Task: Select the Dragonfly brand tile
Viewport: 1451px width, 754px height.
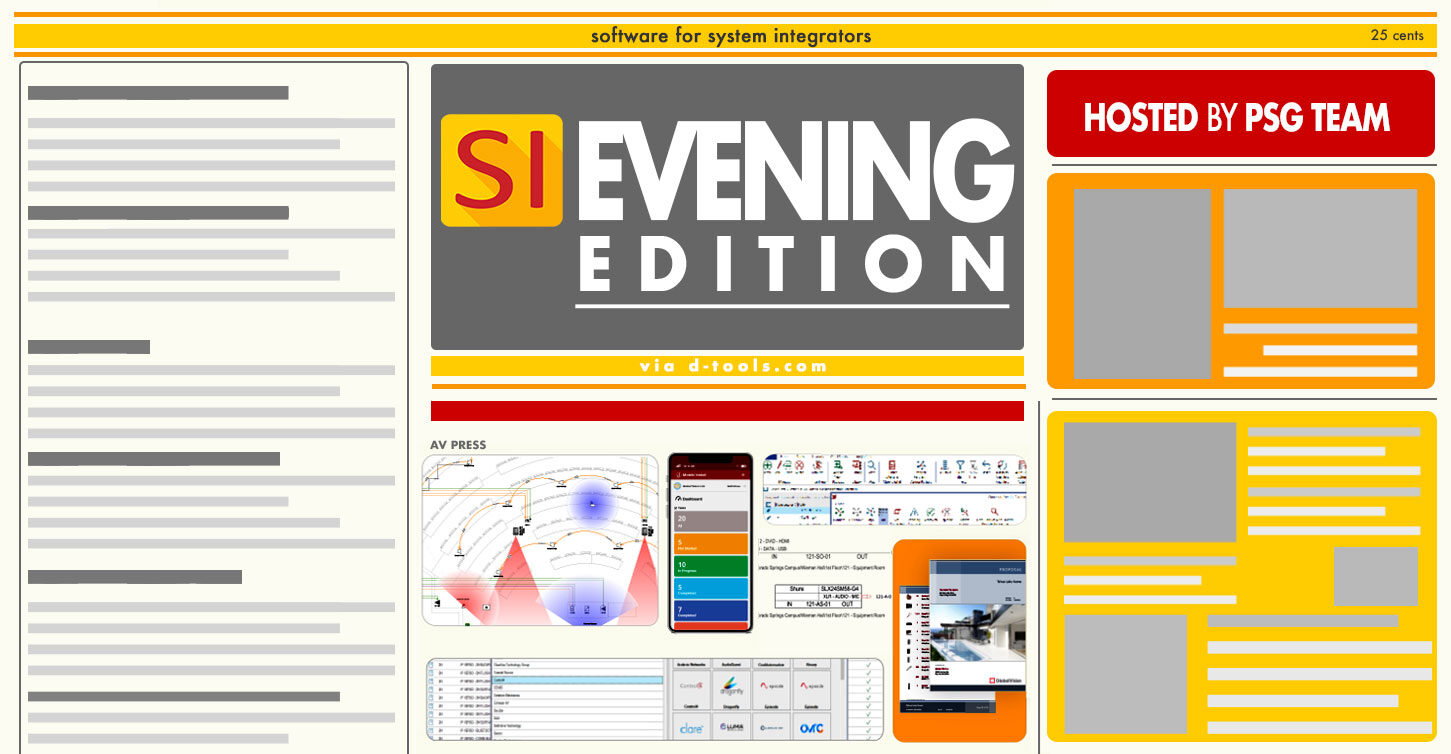Action: (x=731, y=691)
